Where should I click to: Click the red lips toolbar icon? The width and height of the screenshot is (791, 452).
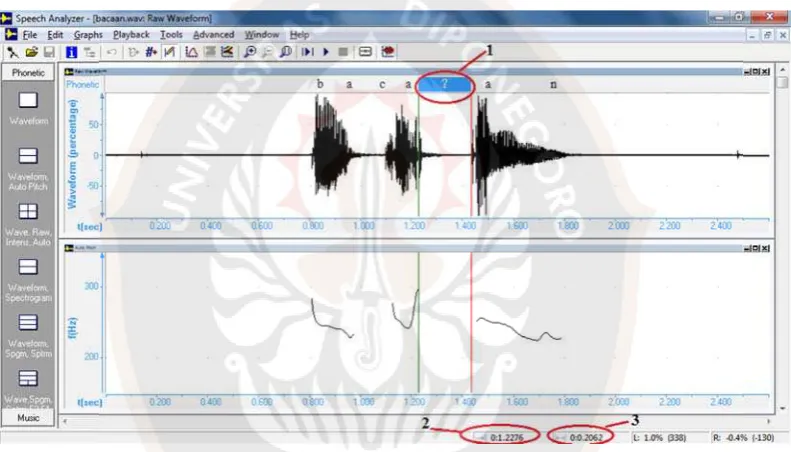click(387, 52)
